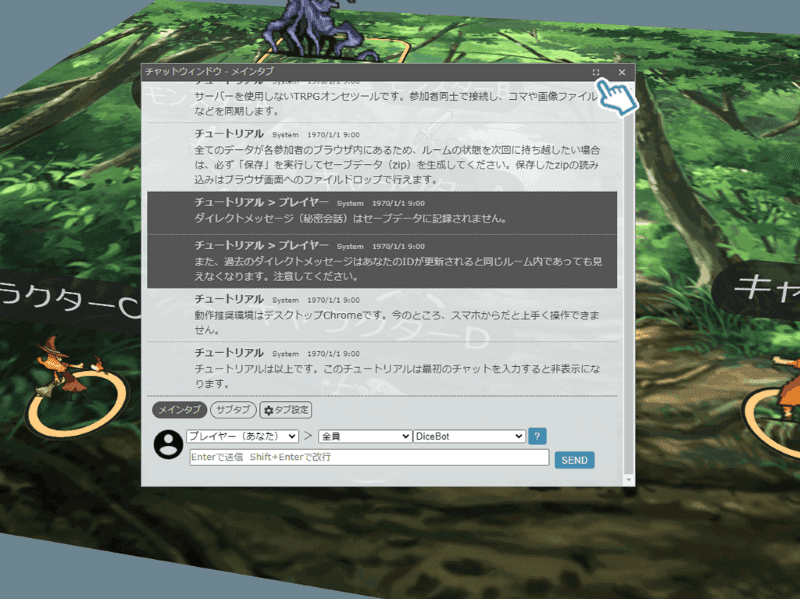Expand the プレイヤー（あなた） sender dropdown
Screen dimensions: 800x599
point(242,436)
